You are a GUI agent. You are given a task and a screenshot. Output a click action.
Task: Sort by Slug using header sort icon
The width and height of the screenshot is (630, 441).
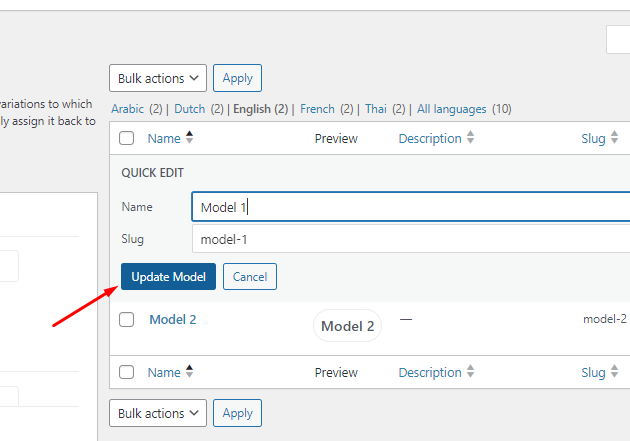click(x=615, y=138)
